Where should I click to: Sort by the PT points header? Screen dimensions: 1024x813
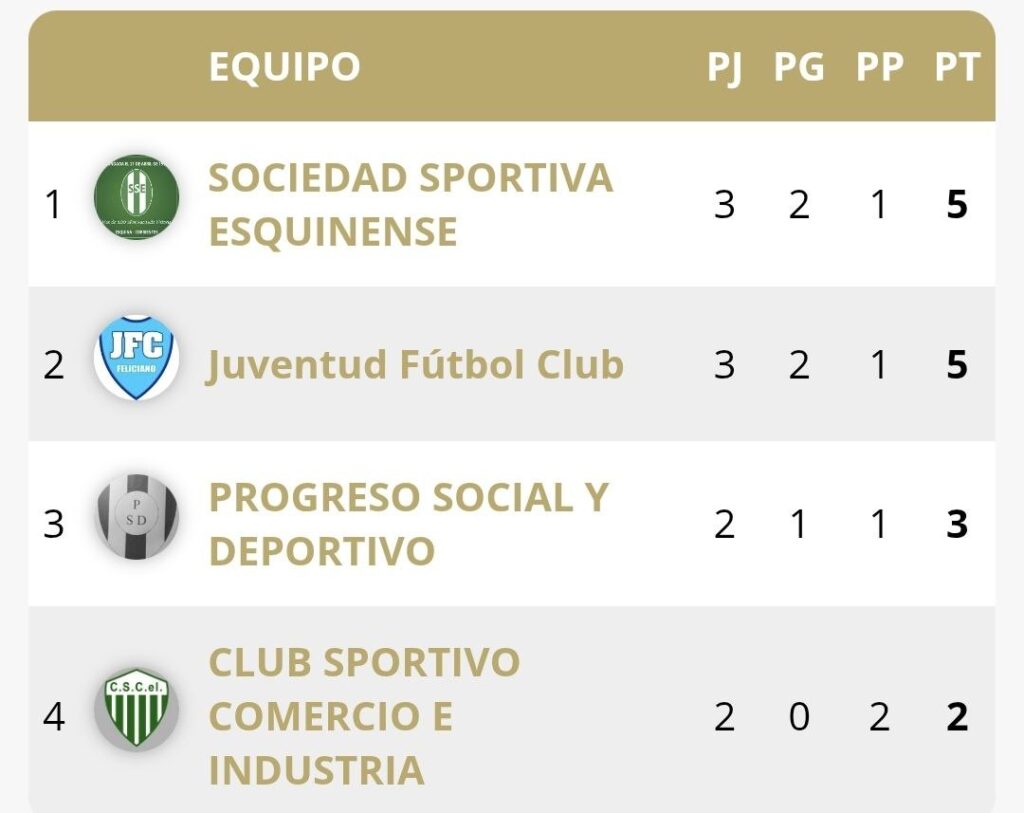pos(957,67)
